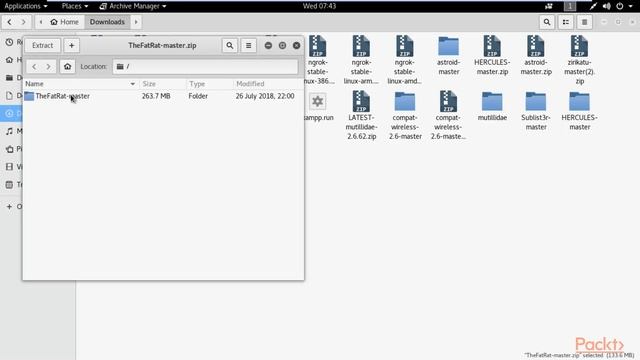Open search in the Files window
The image size is (640, 360).
547,22
